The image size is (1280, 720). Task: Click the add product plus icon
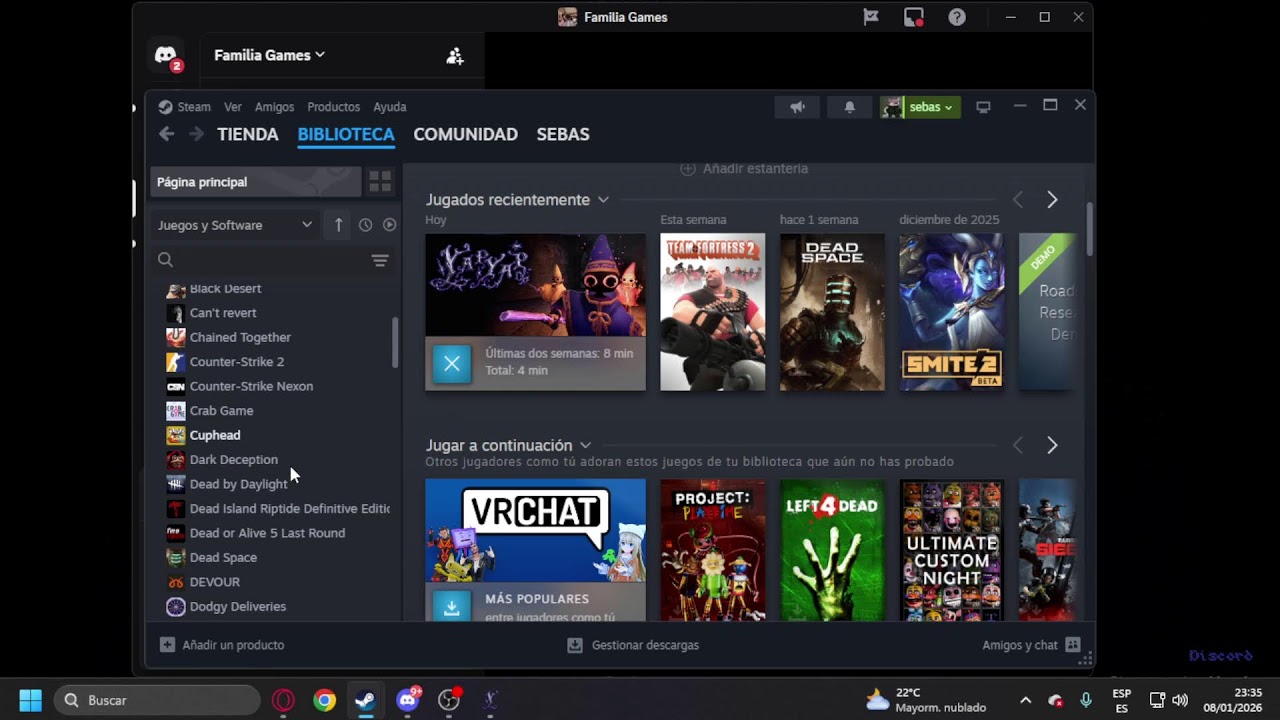pyautogui.click(x=167, y=645)
